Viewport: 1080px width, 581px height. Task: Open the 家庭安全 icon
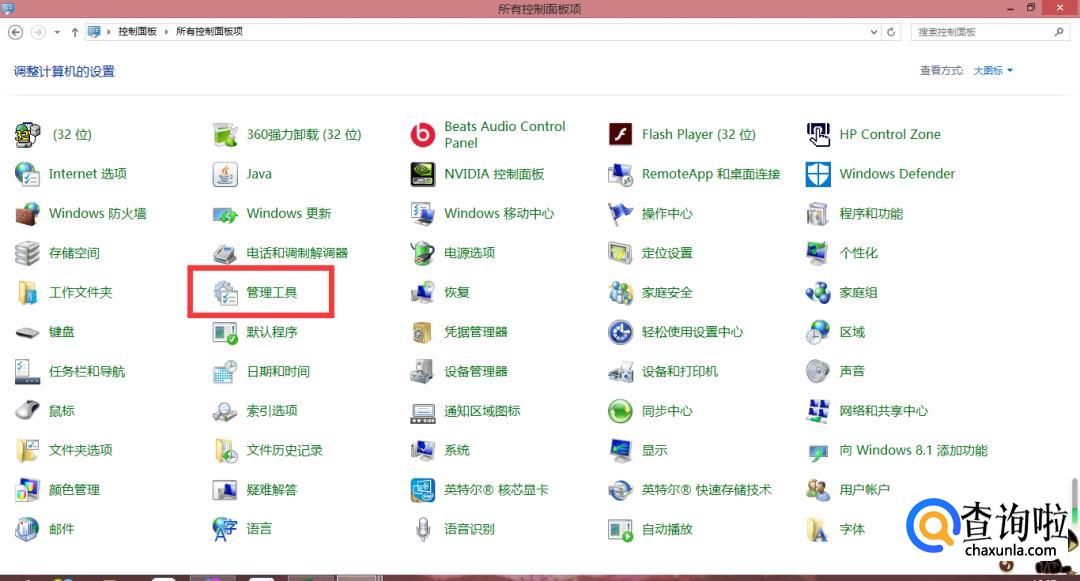(620, 293)
